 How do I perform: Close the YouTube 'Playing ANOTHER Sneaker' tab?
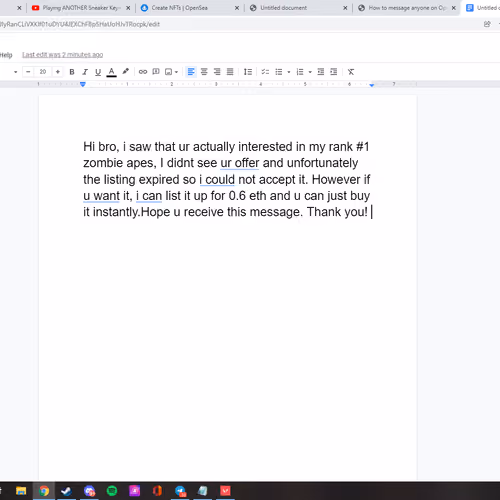[128, 8]
